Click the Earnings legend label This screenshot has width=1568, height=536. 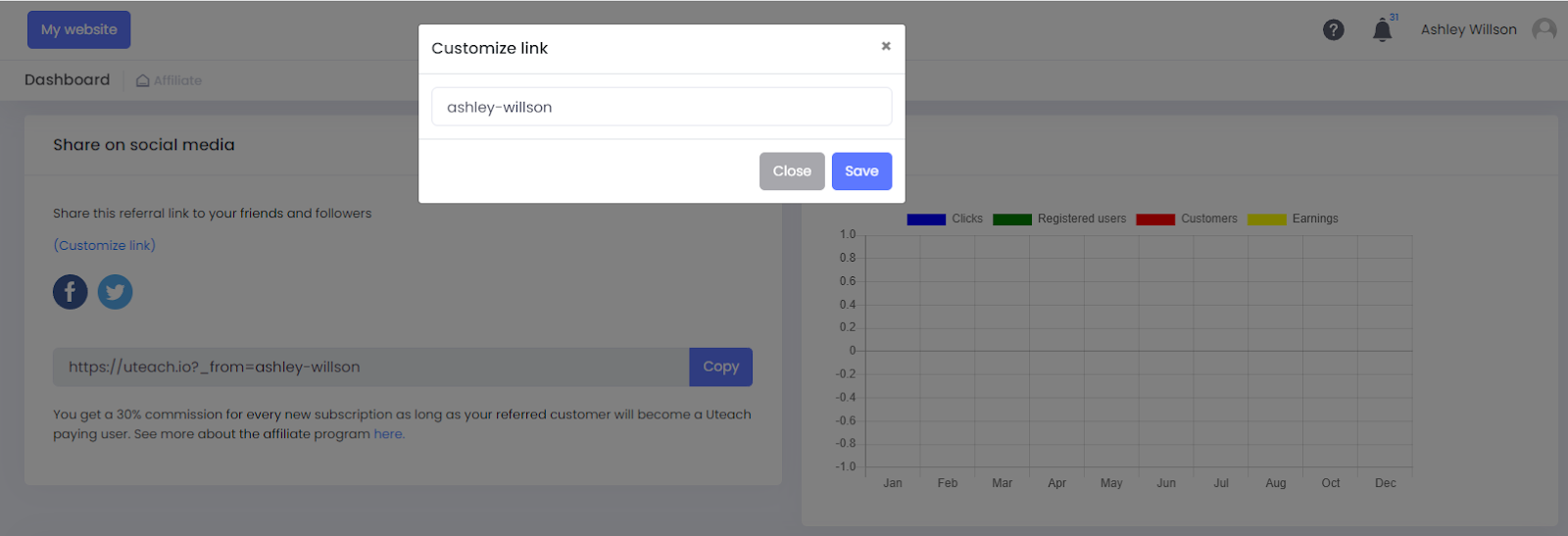click(1315, 219)
